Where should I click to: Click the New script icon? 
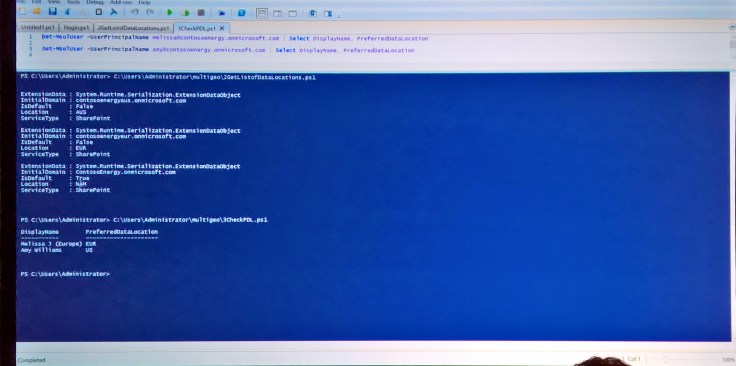click(x=23, y=12)
